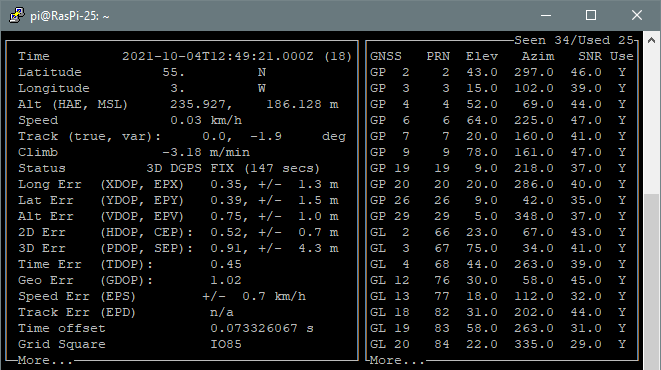Image resolution: width=661 pixels, height=370 pixels.
Task: Click the scrollbar up arrow
Action: tap(651, 40)
